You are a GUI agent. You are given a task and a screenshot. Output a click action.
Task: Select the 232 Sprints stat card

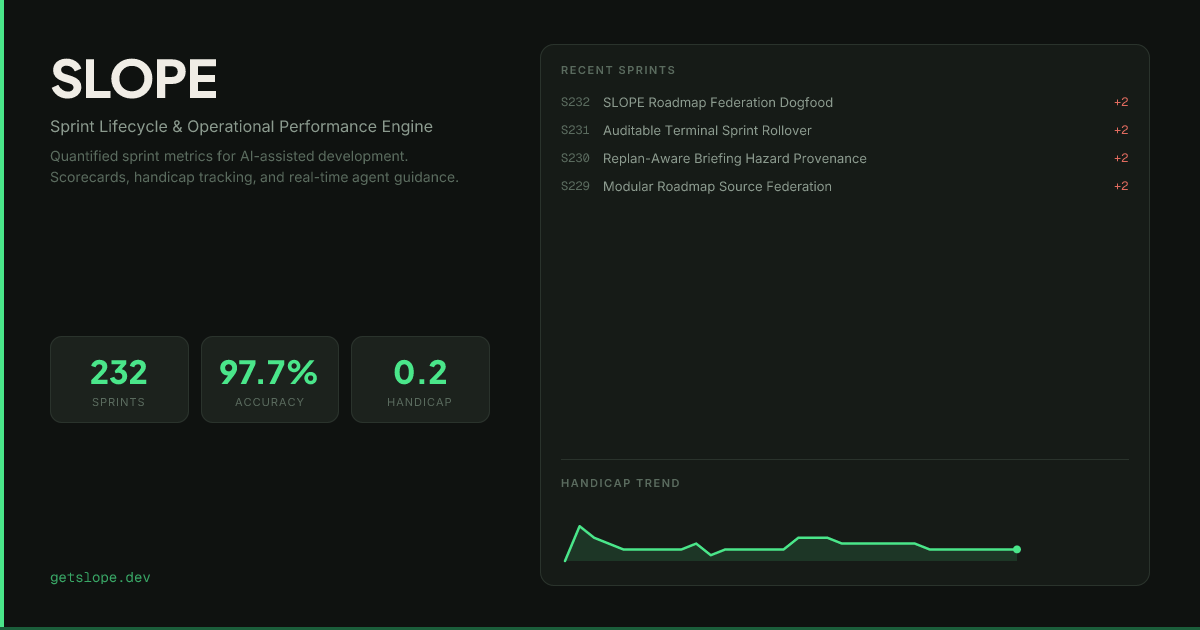[119, 379]
